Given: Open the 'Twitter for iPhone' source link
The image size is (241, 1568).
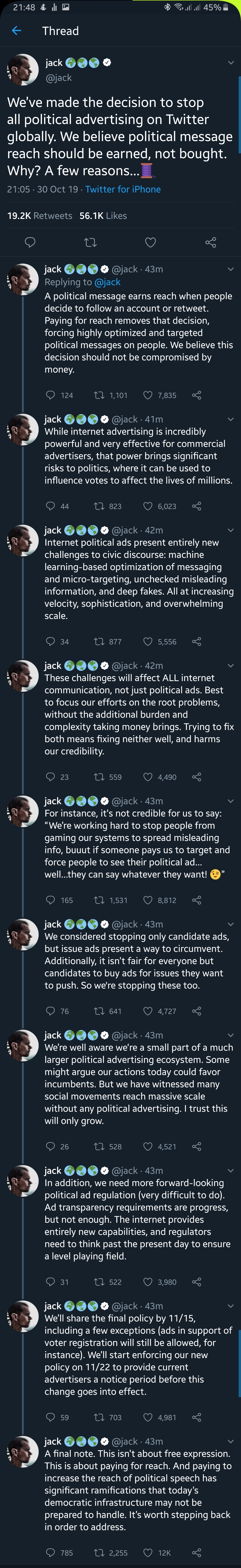Looking at the screenshot, I should coord(123,189).
